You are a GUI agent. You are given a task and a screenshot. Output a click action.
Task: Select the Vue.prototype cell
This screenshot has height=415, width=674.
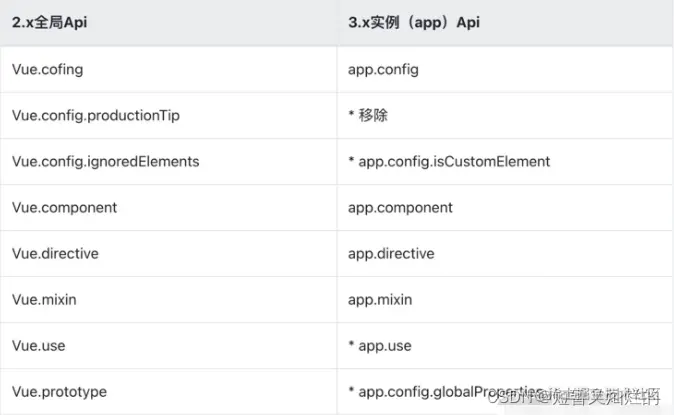(59, 392)
